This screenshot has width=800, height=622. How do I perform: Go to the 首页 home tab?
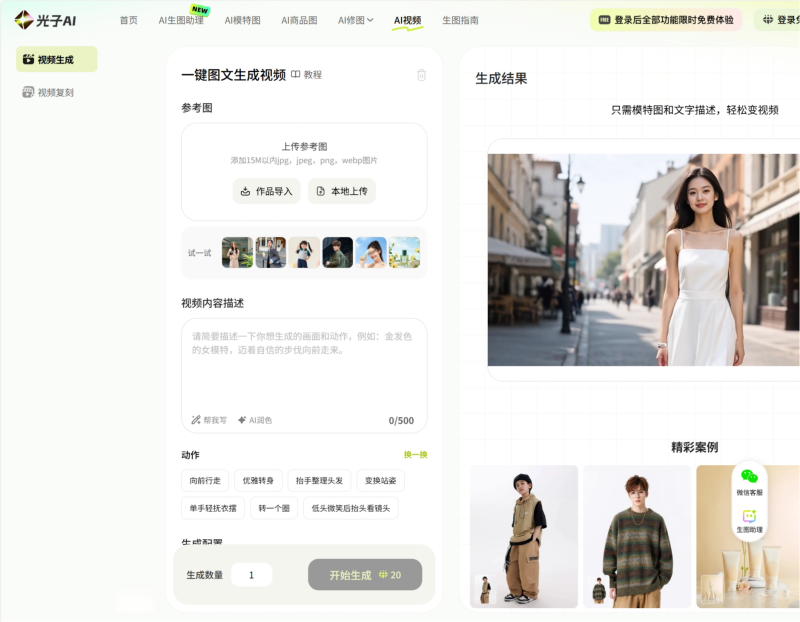[x=129, y=20]
